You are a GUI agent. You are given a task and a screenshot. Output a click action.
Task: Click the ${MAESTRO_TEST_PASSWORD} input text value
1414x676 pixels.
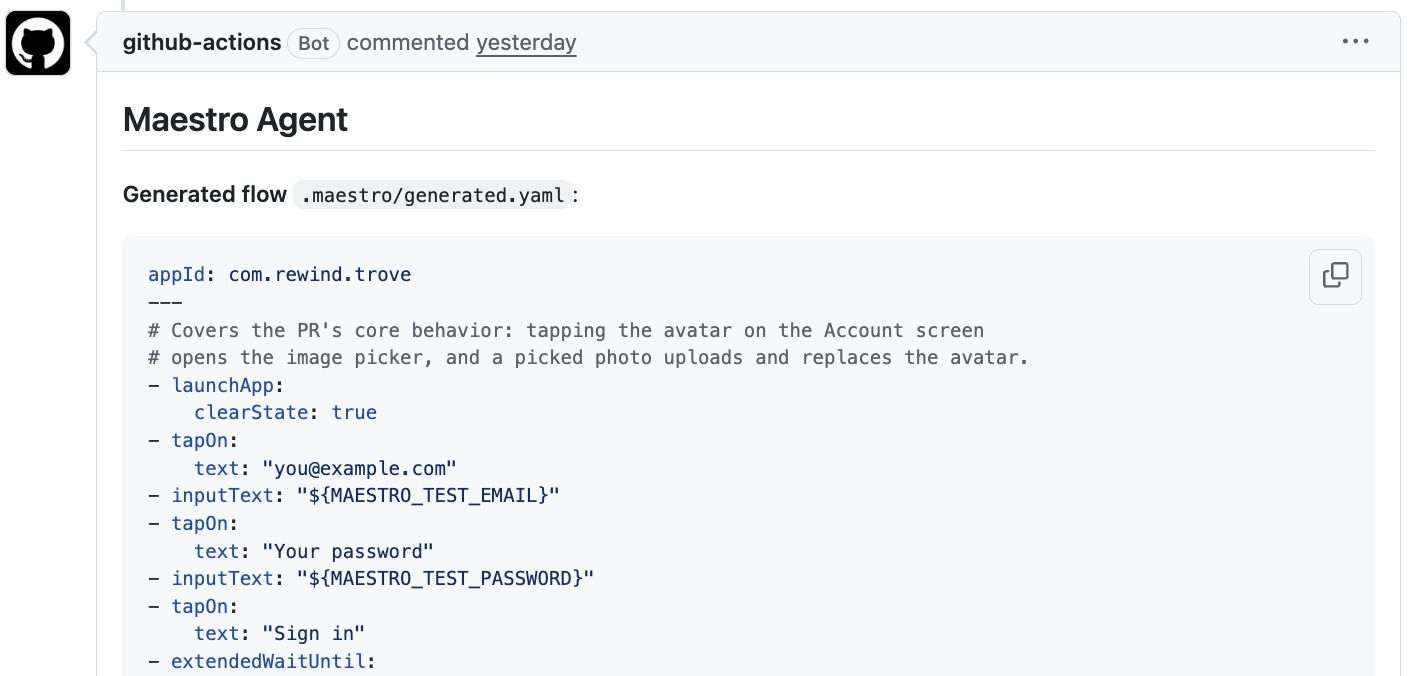[x=445, y=579]
